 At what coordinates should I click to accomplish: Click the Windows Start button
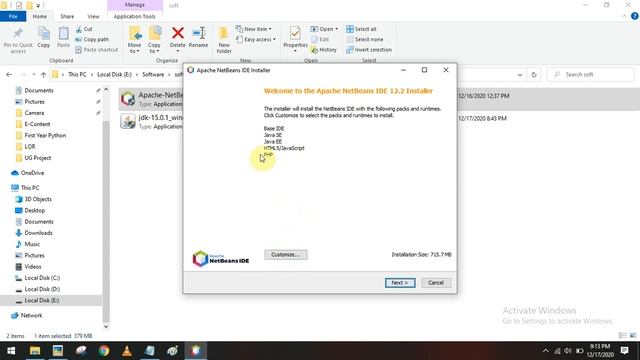click(11, 351)
